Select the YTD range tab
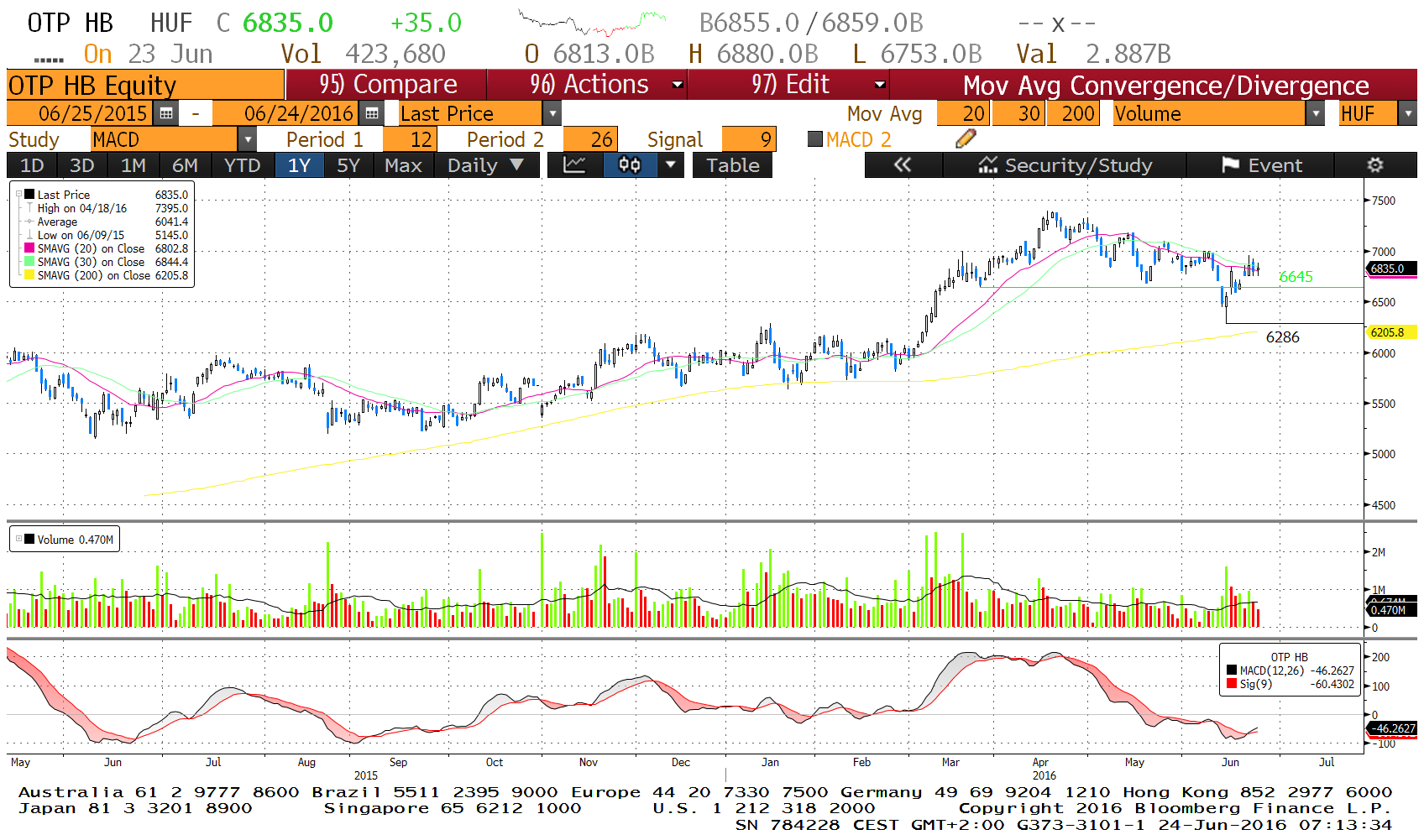This screenshot has height=840, width=1424. pos(243,165)
